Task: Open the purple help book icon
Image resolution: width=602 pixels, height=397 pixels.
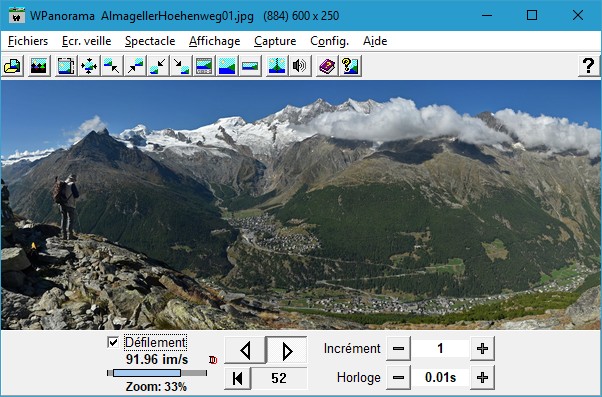Action: 327,66
